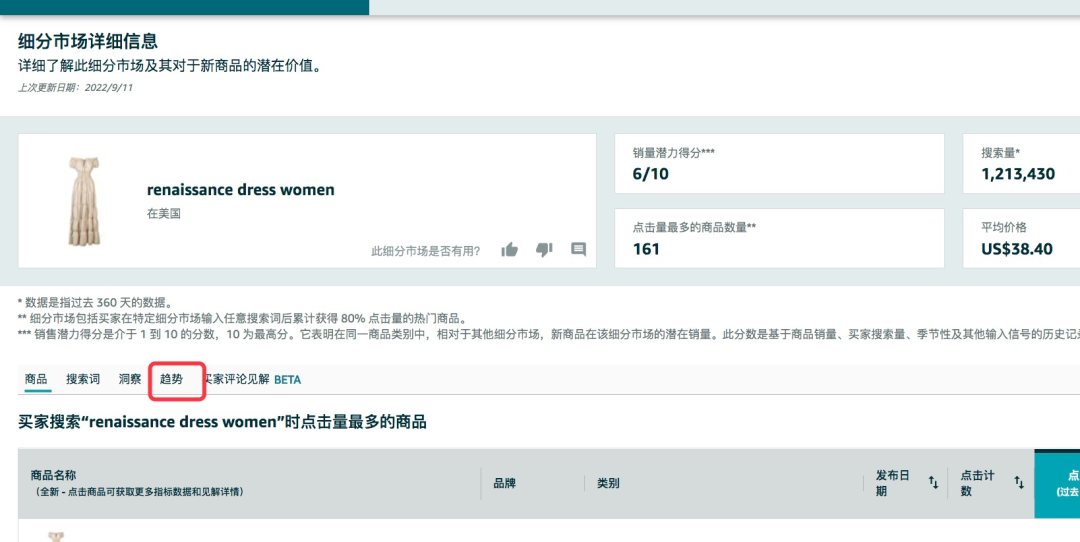This screenshot has height=542, width=1080.
Task: Select the renaissance dress women niche title
Action: 240,190
